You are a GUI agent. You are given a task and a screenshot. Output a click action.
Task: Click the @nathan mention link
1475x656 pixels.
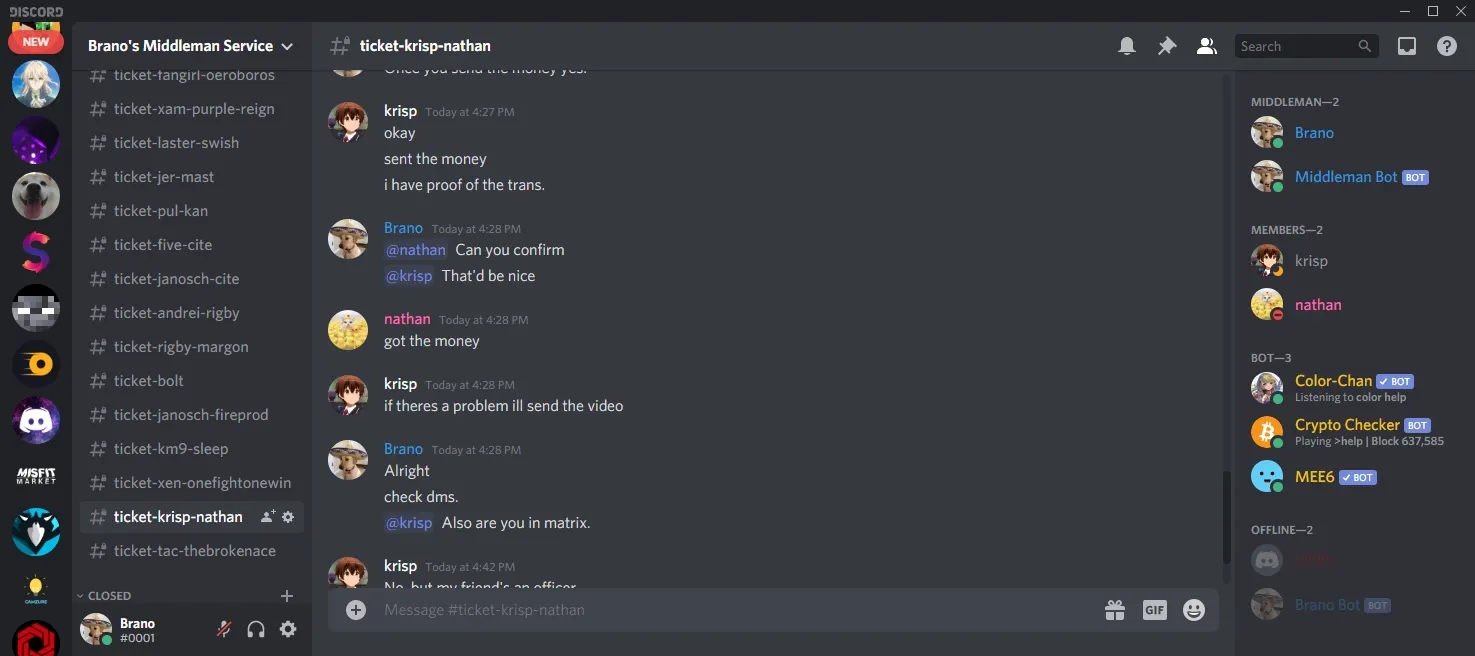coord(416,250)
